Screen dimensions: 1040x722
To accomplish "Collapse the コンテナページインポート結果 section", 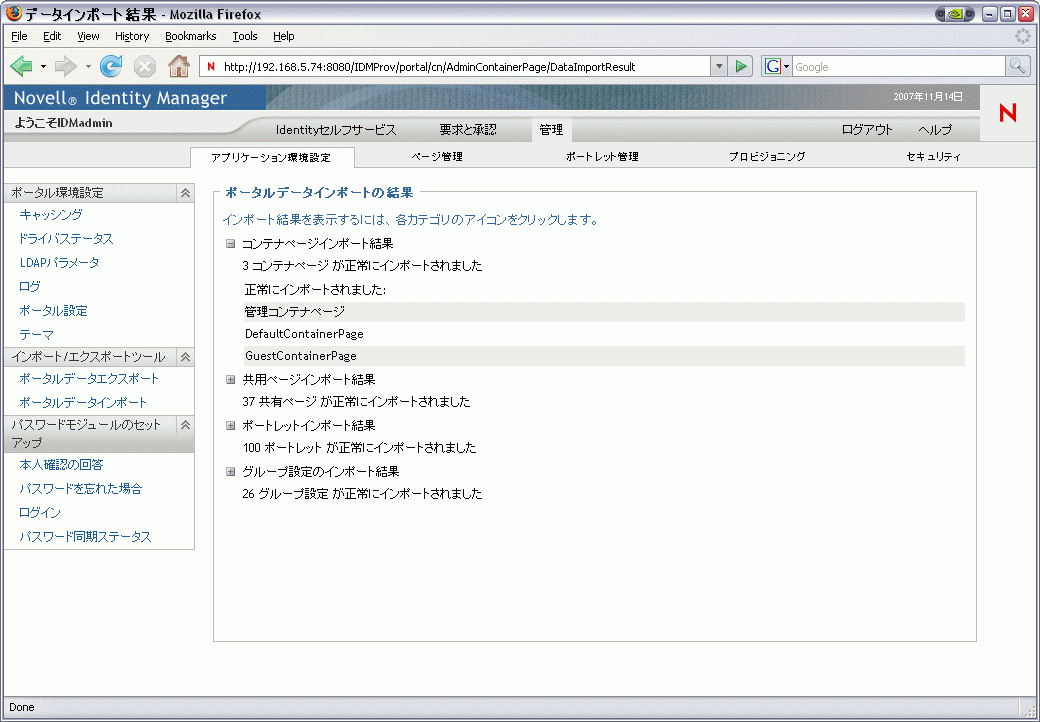I will (230, 243).
